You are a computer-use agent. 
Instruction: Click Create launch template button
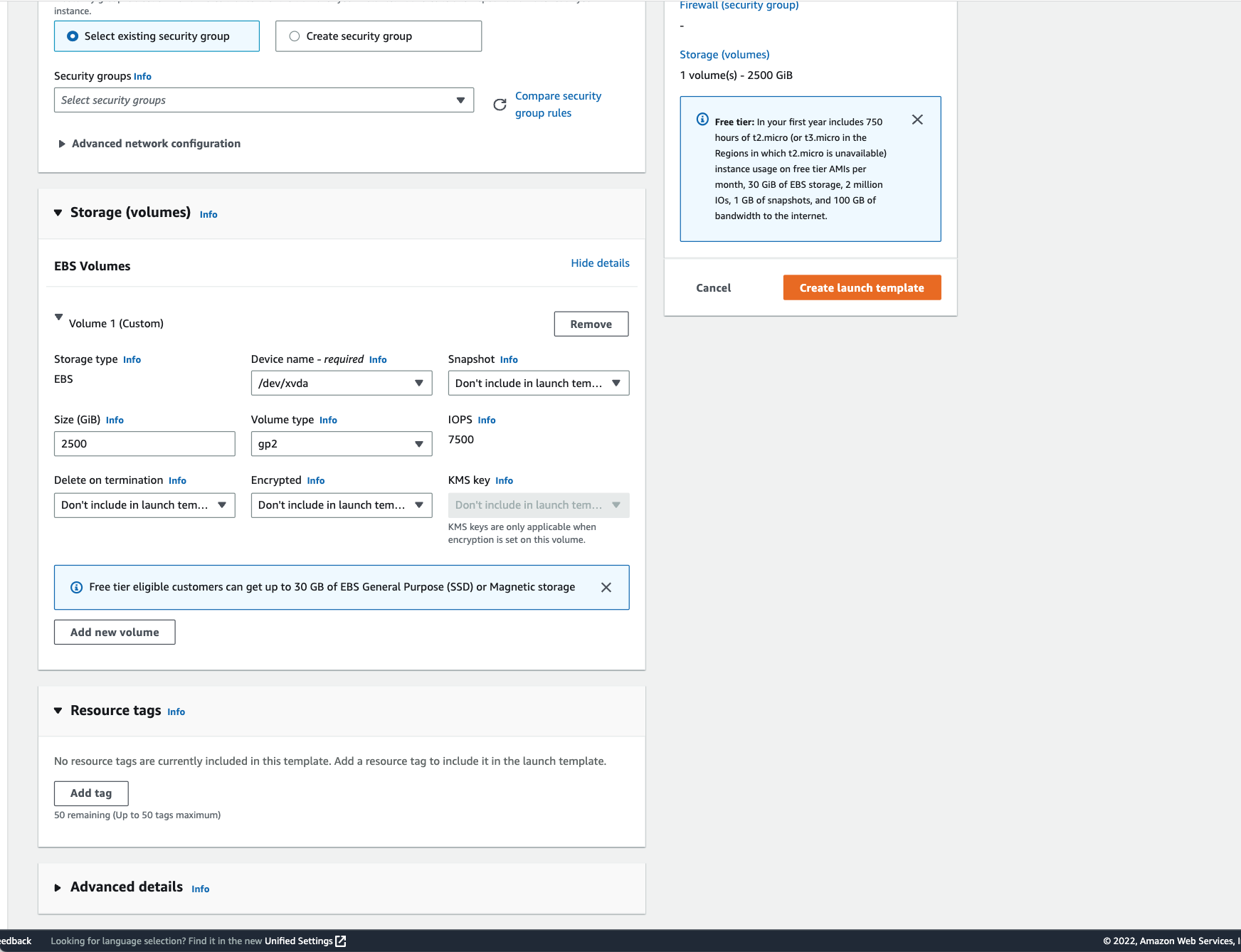click(861, 288)
